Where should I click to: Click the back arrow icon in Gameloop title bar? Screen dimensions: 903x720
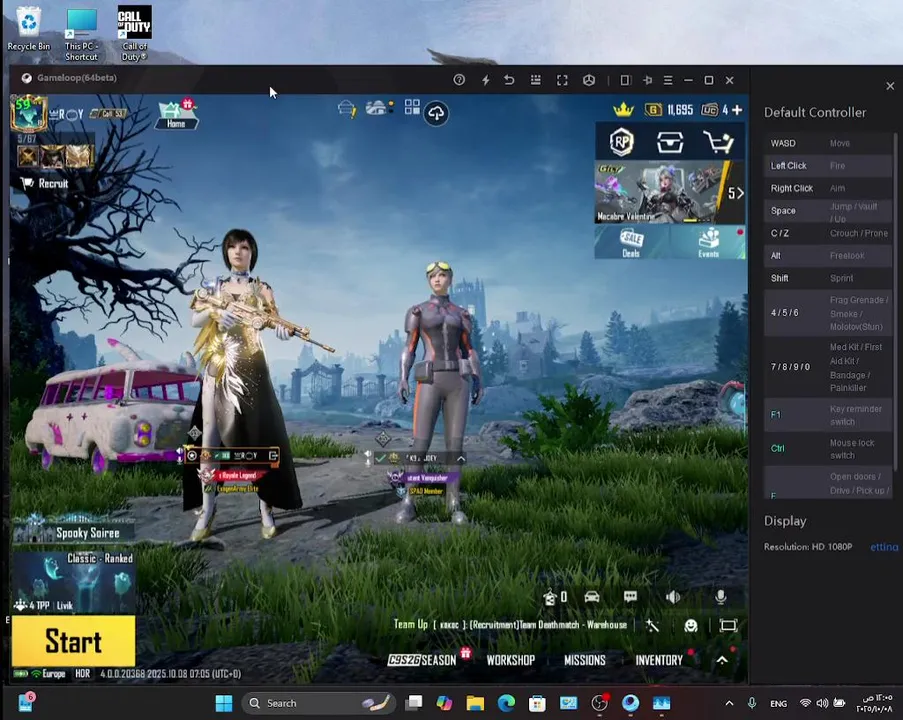pos(509,80)
